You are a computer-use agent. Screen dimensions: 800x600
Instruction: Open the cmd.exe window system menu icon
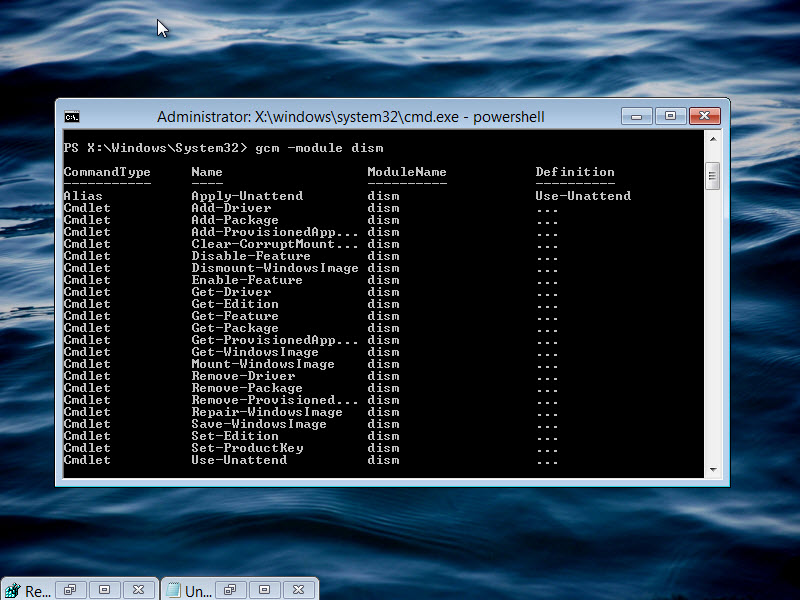(x=72, y=117)
